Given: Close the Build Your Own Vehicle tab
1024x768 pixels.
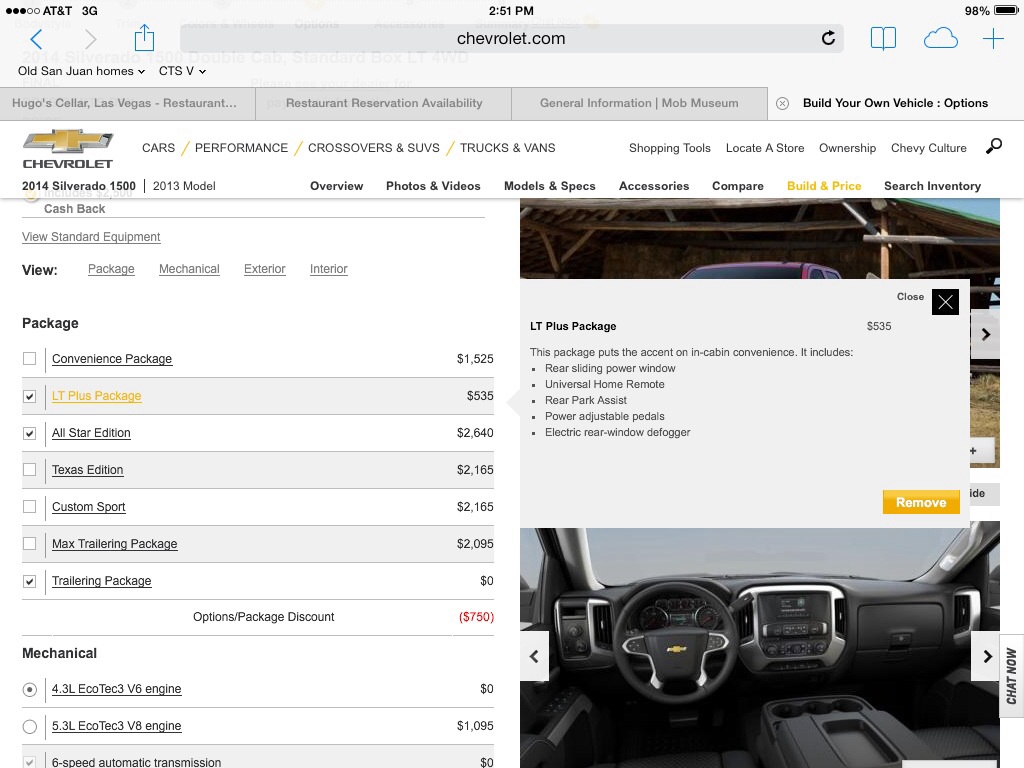Looking at the screenshot, I should (782, 103).
